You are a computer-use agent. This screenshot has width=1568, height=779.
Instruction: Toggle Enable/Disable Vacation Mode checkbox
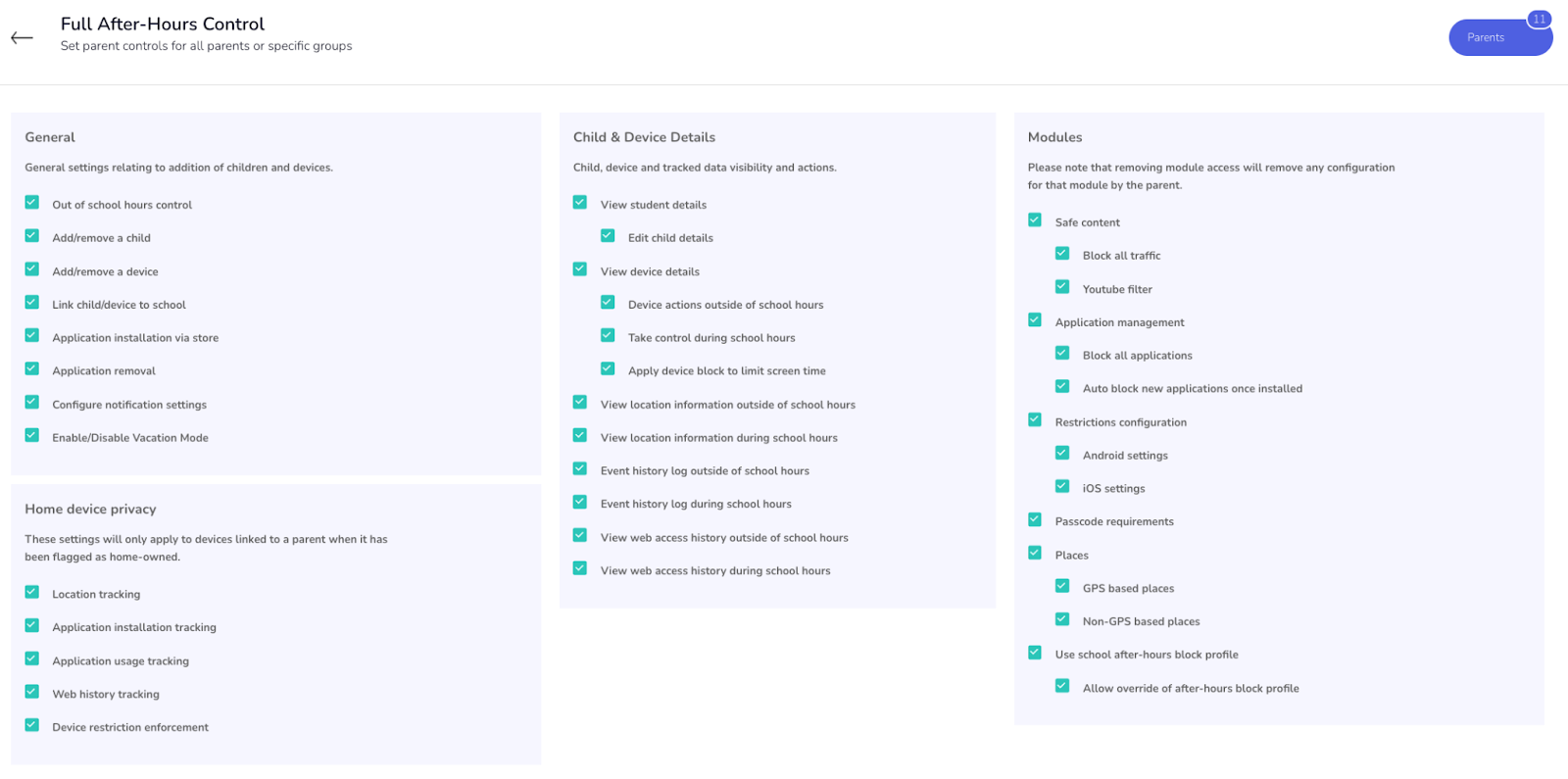click(x=32, y=436)
